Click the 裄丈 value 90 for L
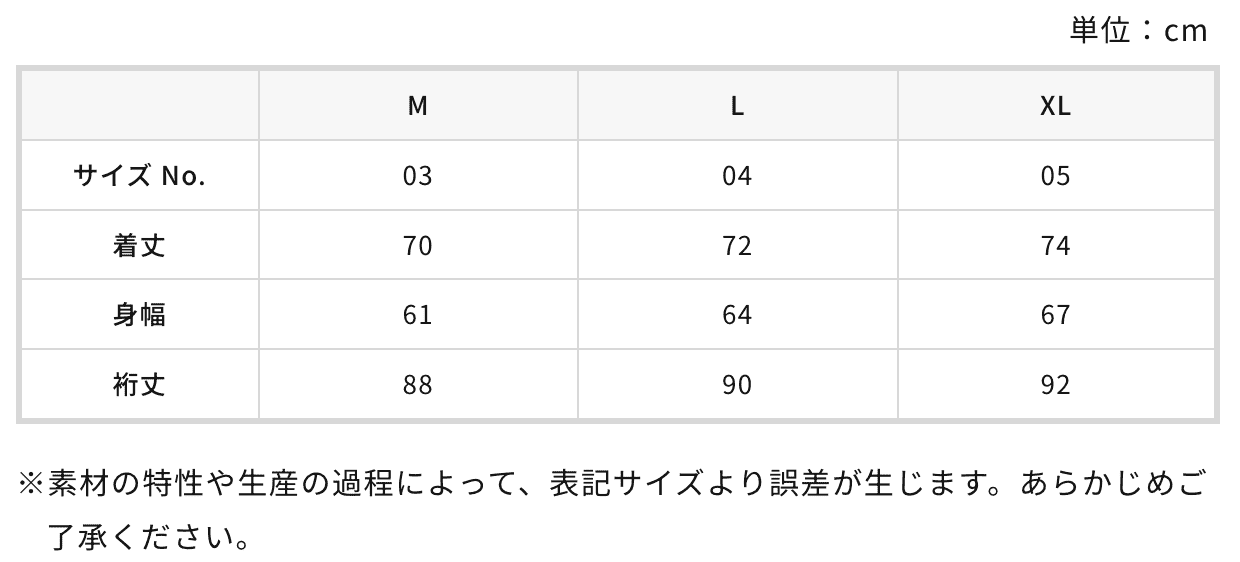 (737, 384)
